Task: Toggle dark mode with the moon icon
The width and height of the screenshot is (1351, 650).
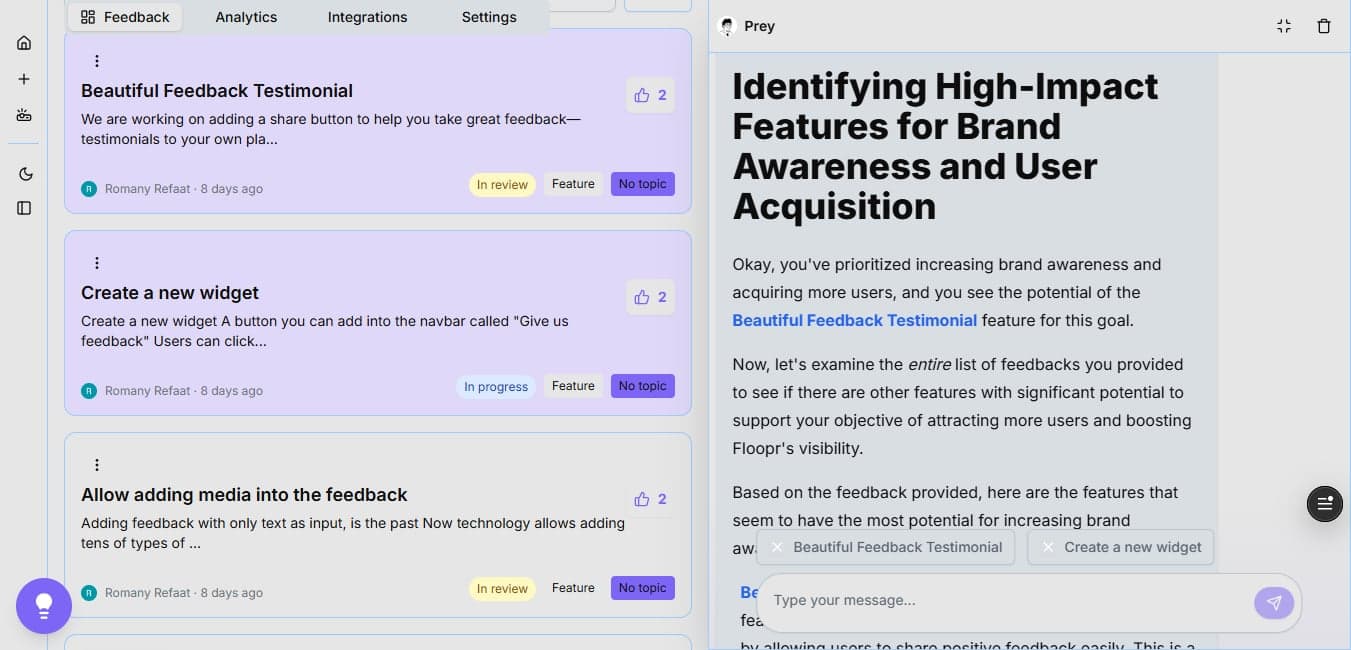Action: [x=24, y=172]
